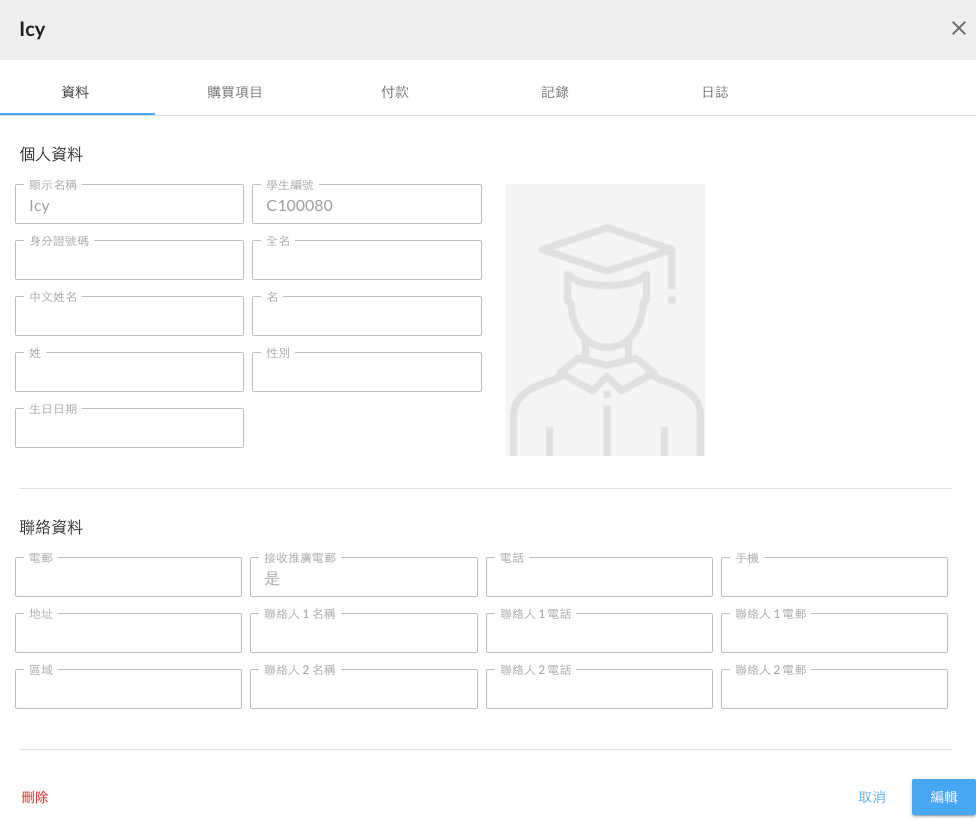Switch to the 記錄 tab
The image size is (976, 820).
pyautogui.click(x=555, y=92)
